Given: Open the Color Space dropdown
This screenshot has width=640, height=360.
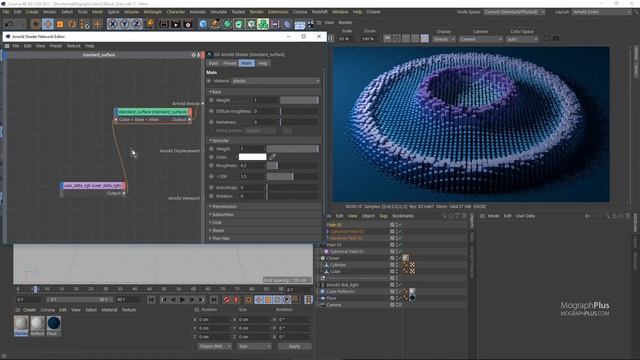Looking at the screenshot, I should [522, 39].
